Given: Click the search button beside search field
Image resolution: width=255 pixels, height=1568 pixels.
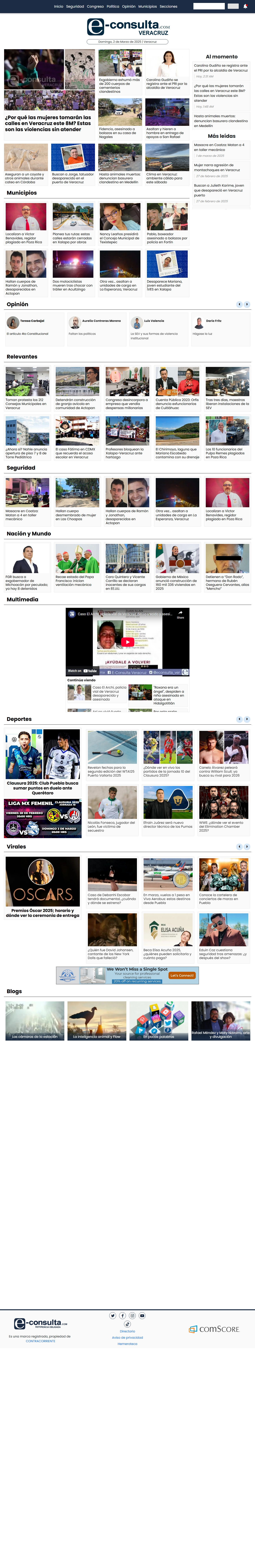Looking at the screenshot, I should point(233,6).
